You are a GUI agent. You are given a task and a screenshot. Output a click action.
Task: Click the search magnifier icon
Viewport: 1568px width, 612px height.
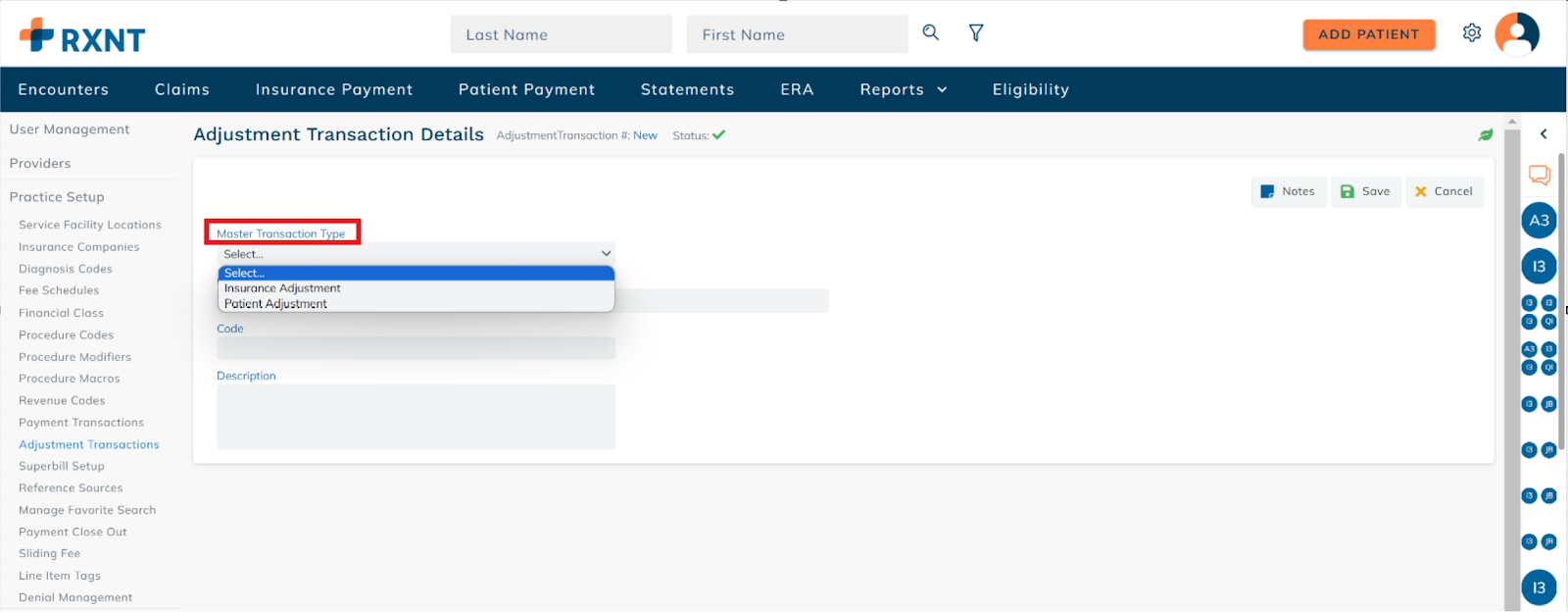tap(930, 32)
